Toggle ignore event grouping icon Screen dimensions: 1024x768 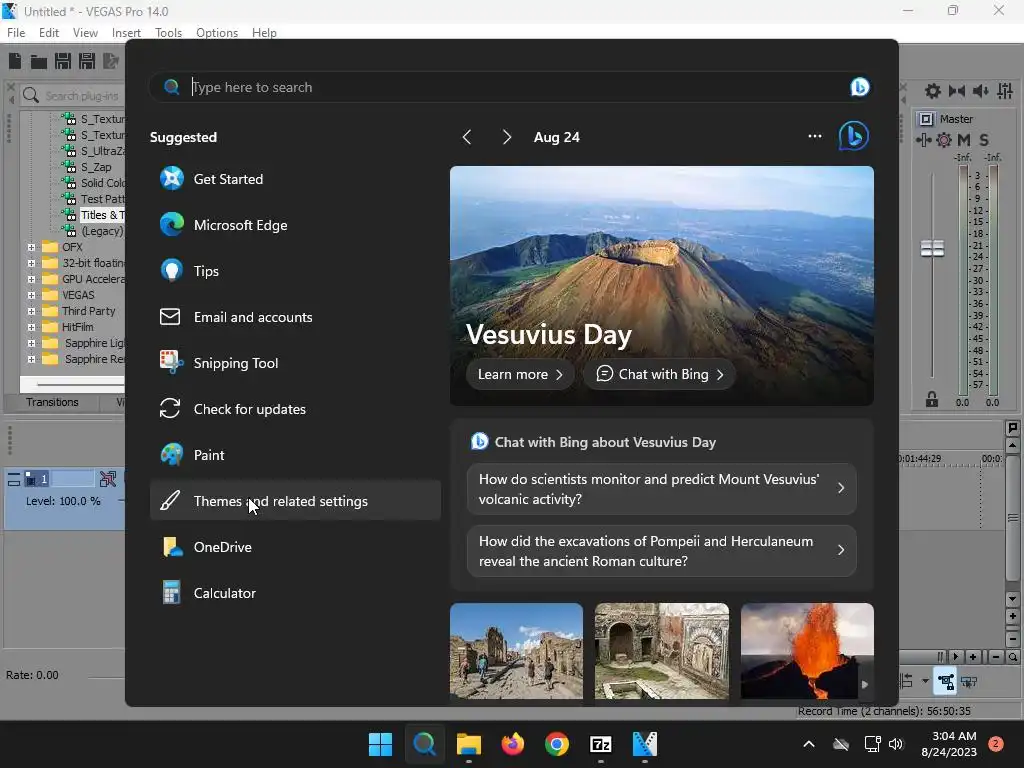pyautogui.click(x=969, y=682)
